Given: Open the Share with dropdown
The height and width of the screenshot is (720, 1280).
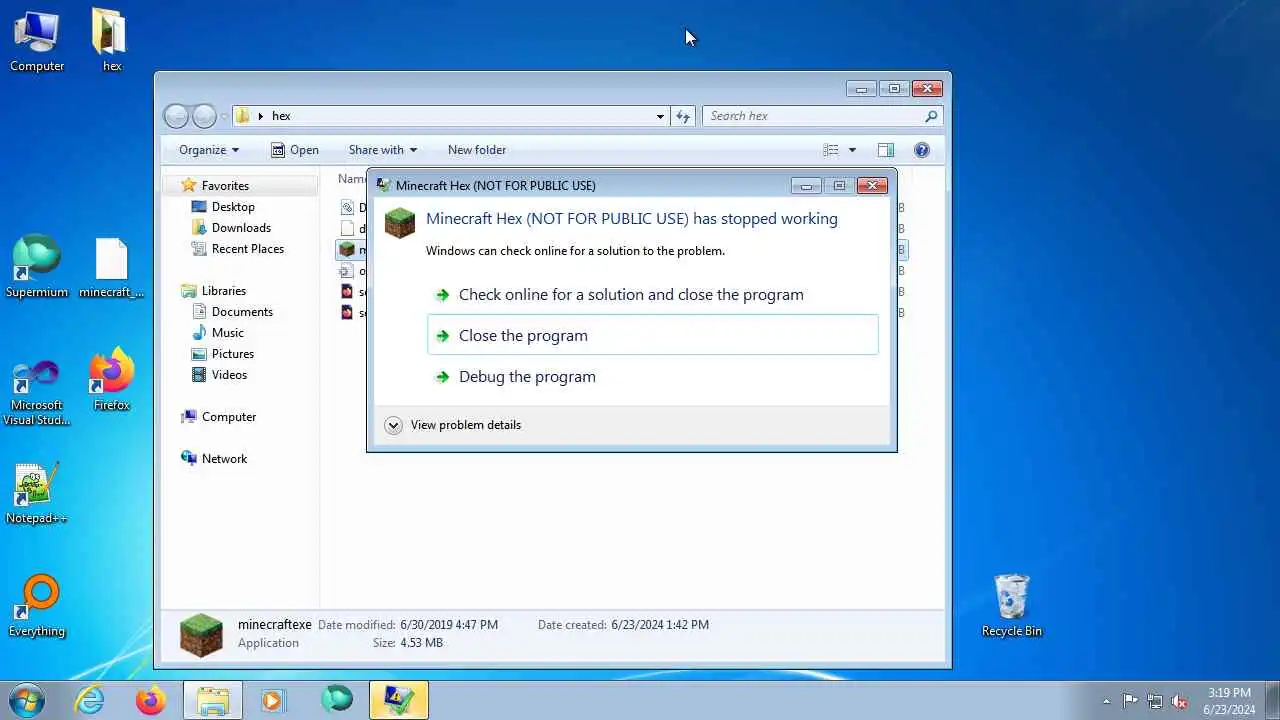Looking at the screenshot, I should [383, 150].
